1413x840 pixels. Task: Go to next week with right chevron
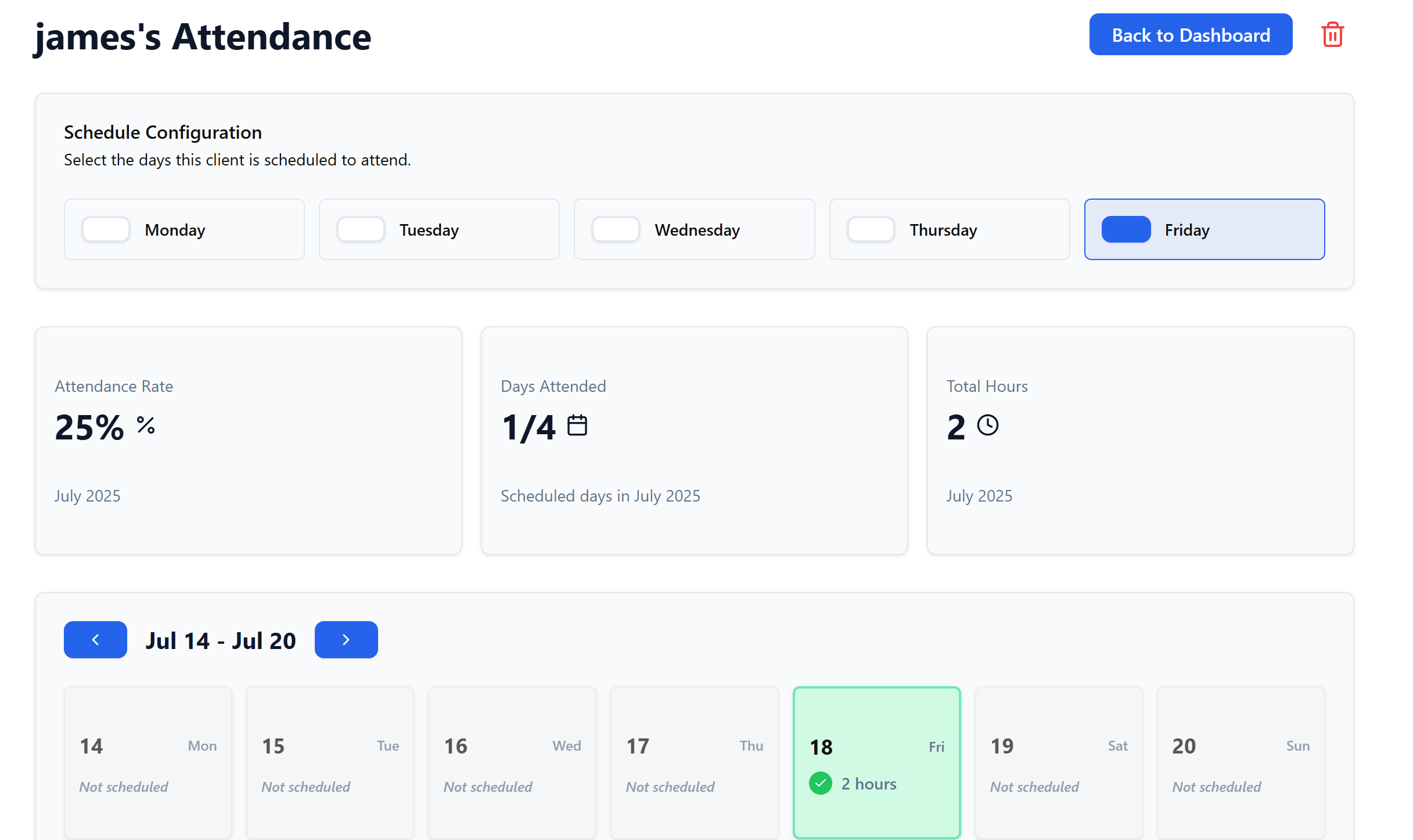point(346,640)
